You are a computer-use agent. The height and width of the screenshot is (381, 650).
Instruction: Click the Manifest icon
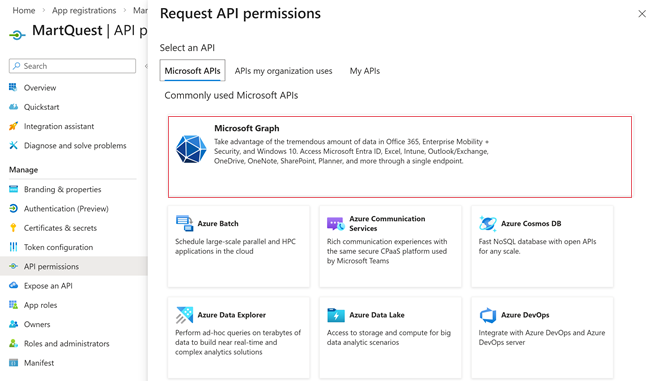13,362
